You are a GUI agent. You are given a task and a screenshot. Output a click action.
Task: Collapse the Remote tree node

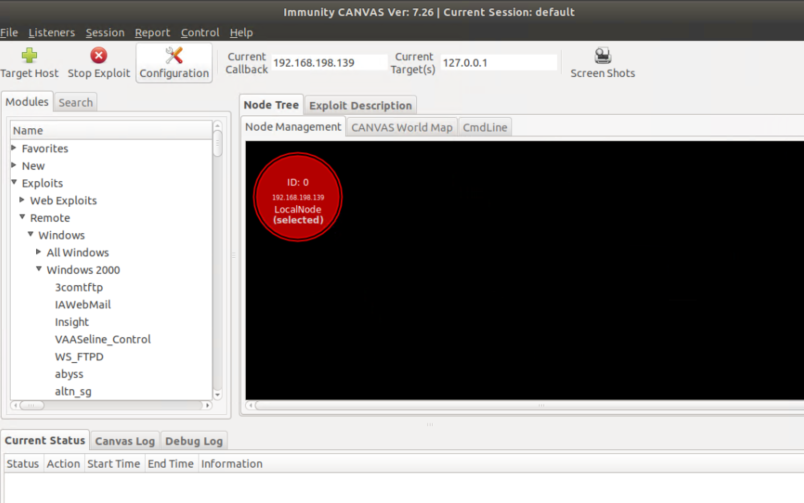point(22,217)
